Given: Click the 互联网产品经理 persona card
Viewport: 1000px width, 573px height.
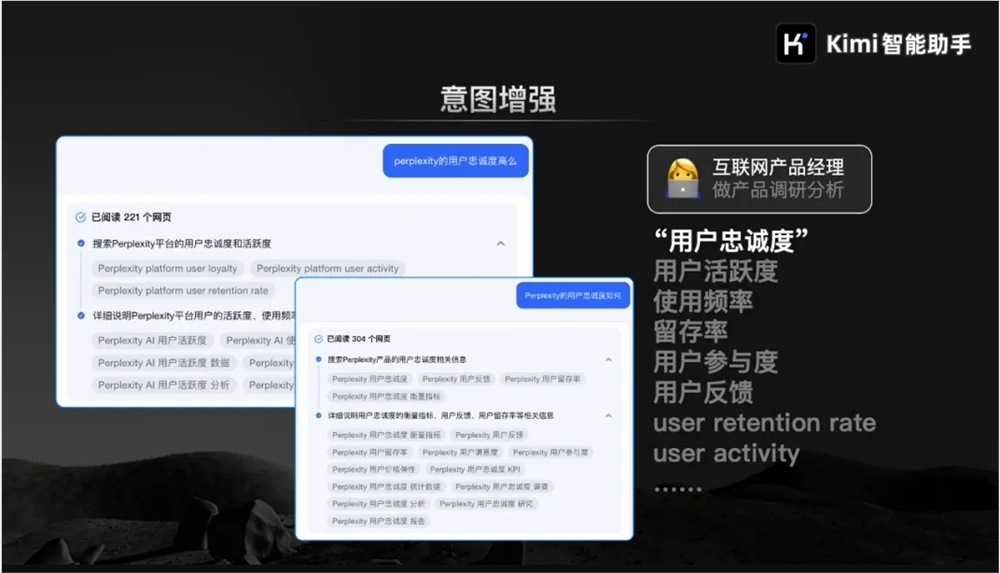Looking at the screenshot, I should coord(759,179).
